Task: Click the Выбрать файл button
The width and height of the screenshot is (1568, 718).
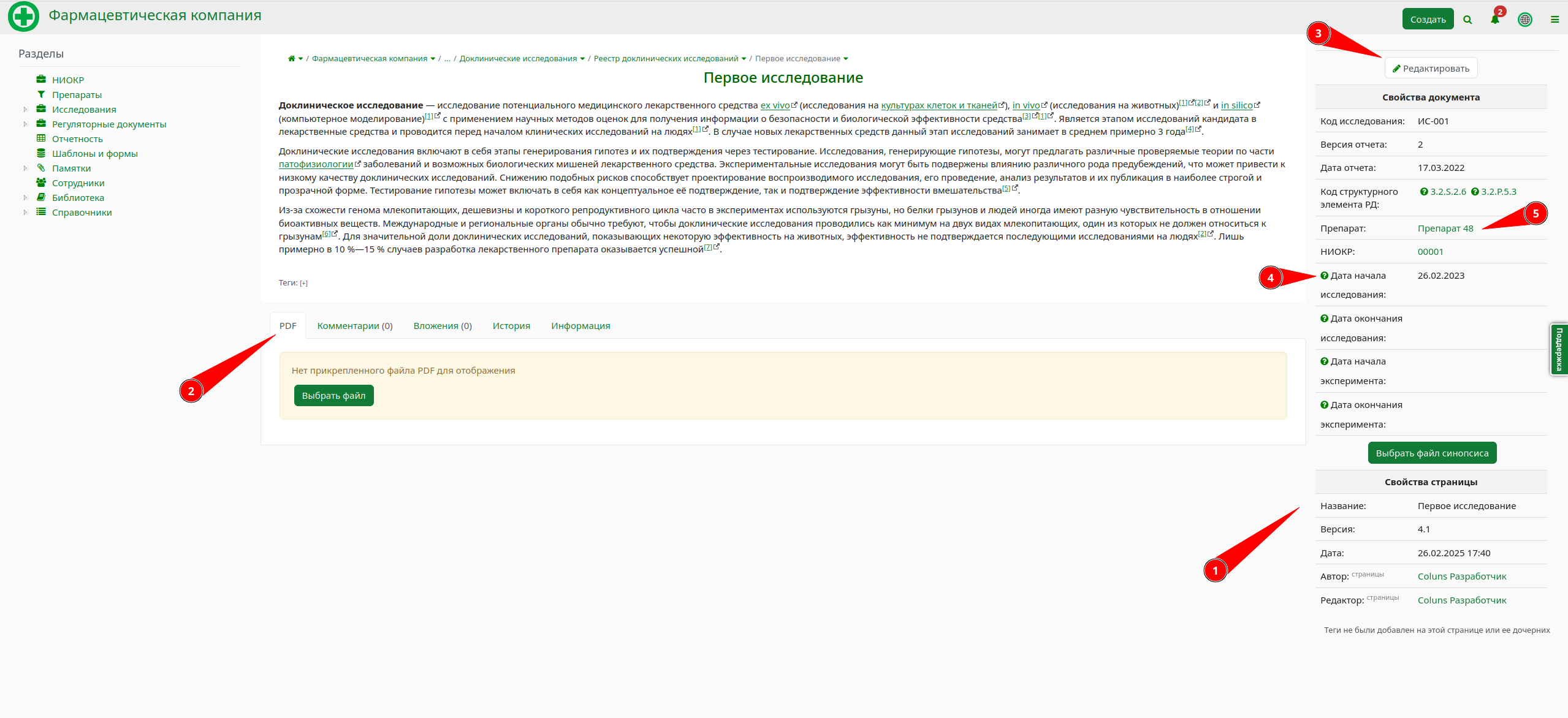Action: point(333,396)
